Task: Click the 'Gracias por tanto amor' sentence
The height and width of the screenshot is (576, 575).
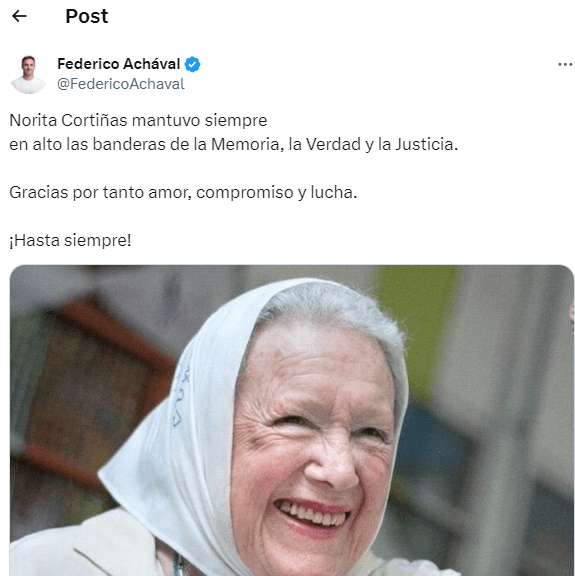Action: (183, 192)
